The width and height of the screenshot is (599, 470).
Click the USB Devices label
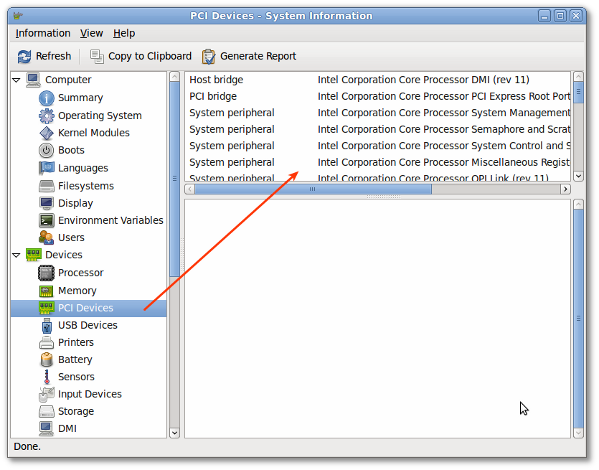(x=88, y=325)
